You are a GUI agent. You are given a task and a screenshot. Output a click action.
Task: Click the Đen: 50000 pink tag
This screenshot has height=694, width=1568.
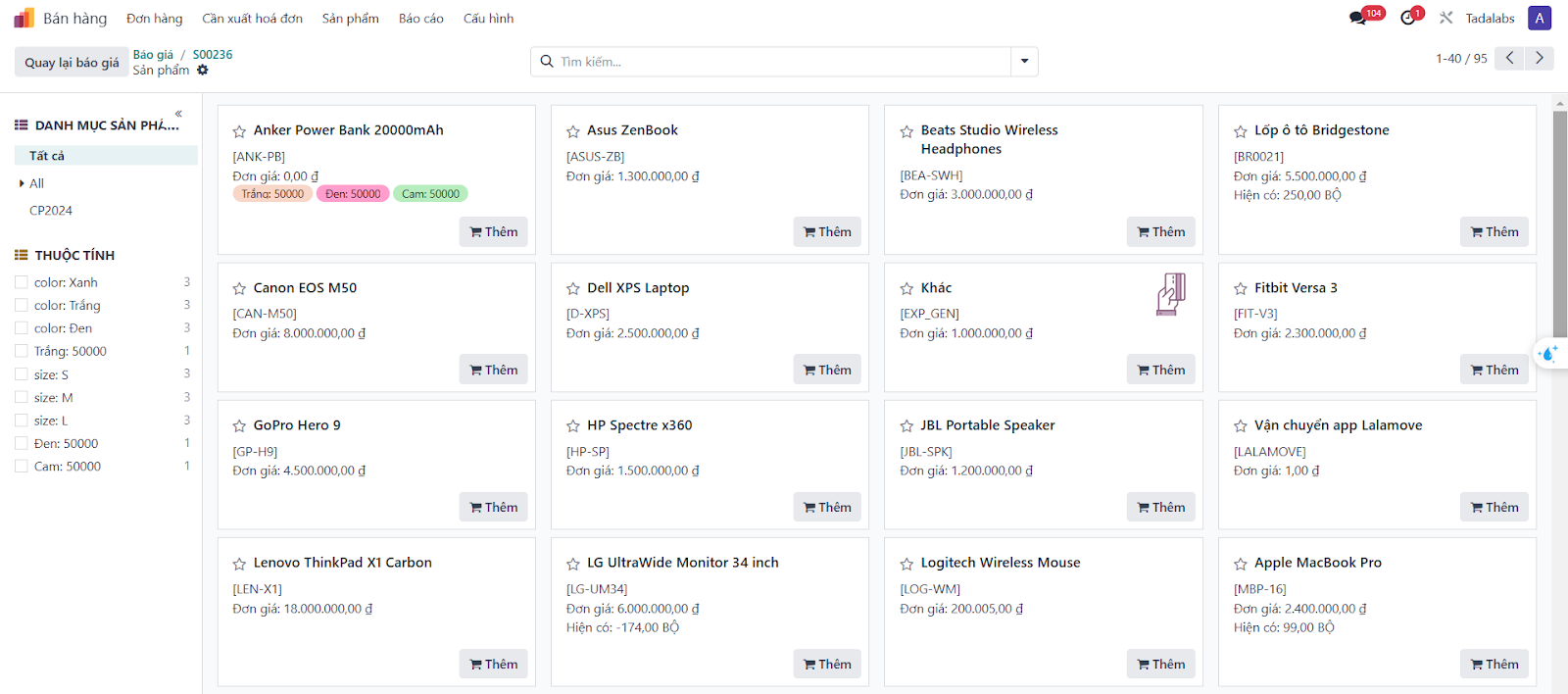click(353, 194)
